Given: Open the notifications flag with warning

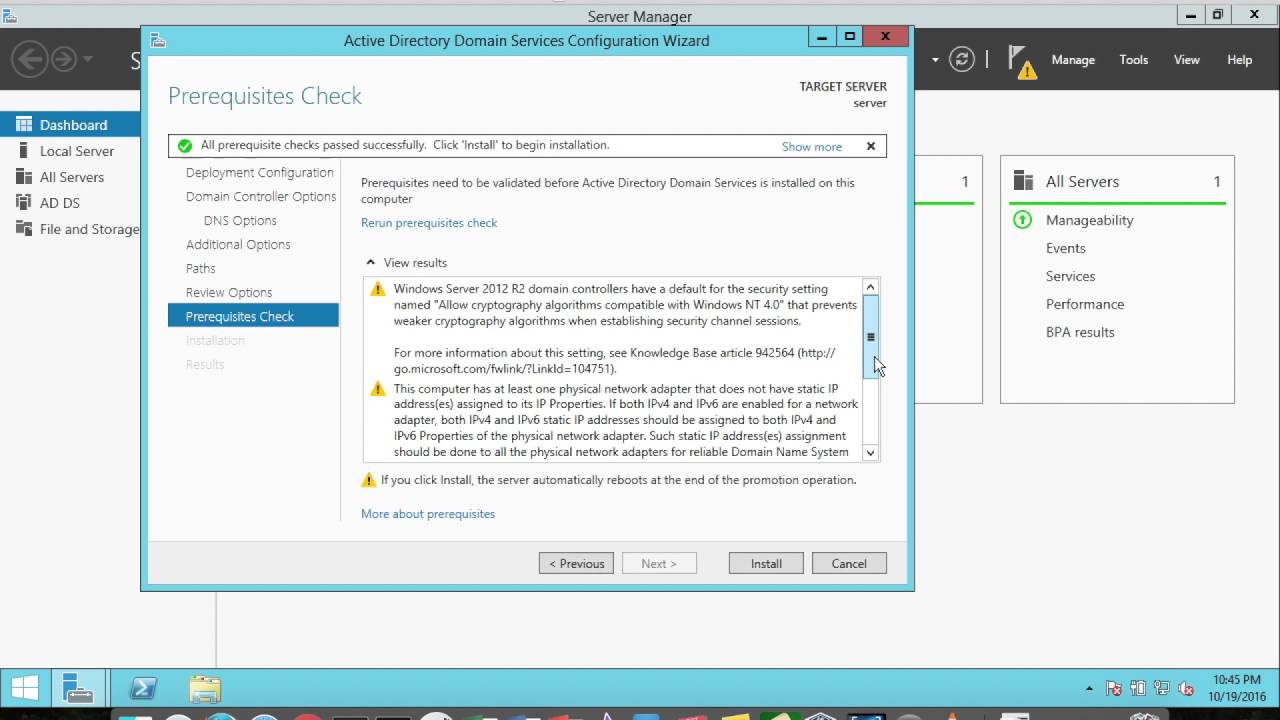Looking at the screenshot, I should [x=1021, y=61].
